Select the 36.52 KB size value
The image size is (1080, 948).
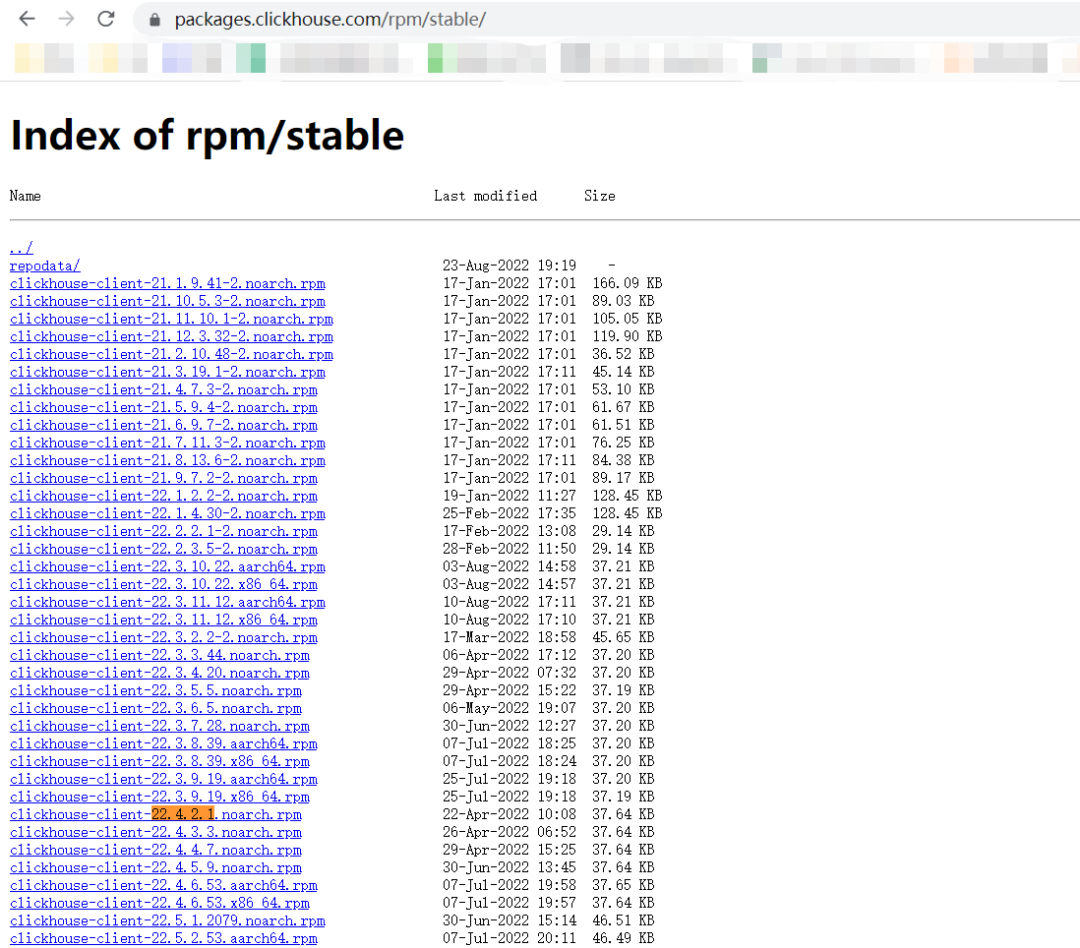pos(623,354)
